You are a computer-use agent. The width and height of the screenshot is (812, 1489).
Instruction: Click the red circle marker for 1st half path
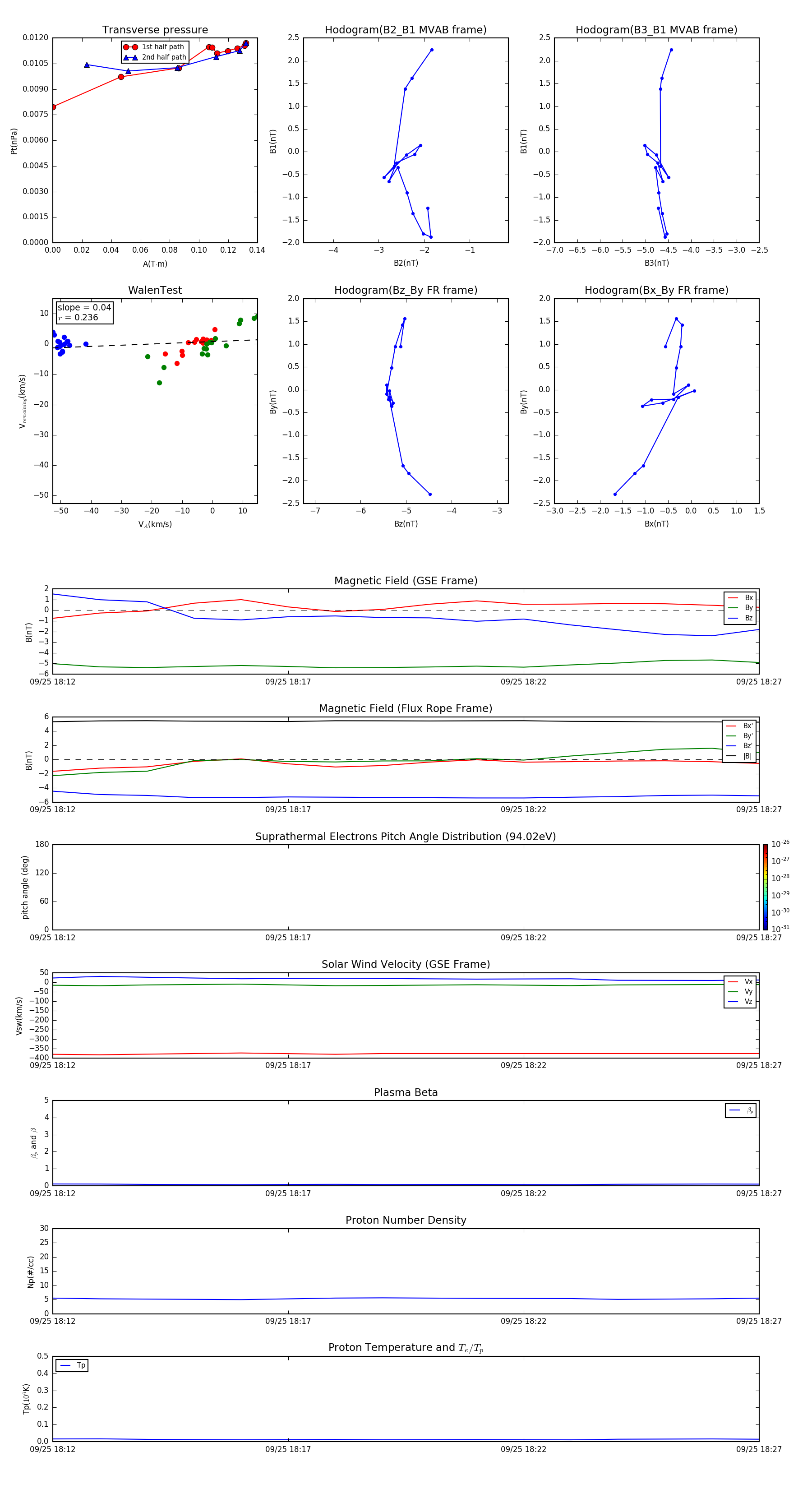pos(131,47)
